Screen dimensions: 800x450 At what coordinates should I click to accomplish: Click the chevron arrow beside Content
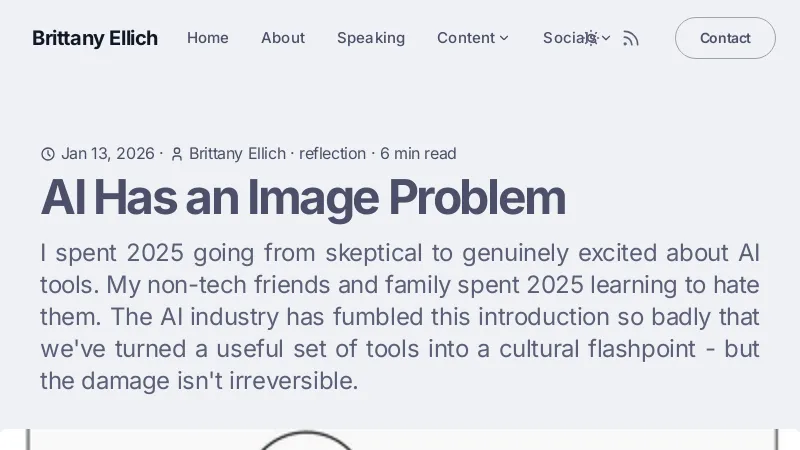(504, 38)
